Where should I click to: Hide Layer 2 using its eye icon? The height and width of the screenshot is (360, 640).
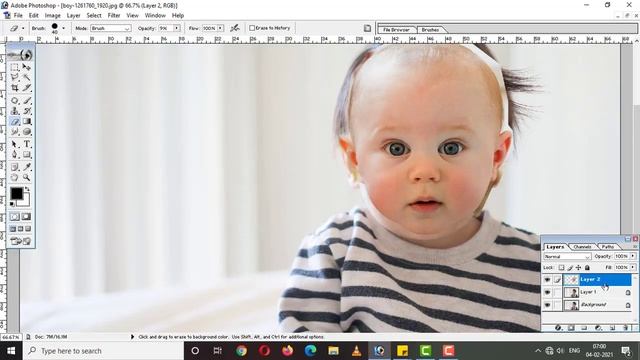[x=547, y=280]
